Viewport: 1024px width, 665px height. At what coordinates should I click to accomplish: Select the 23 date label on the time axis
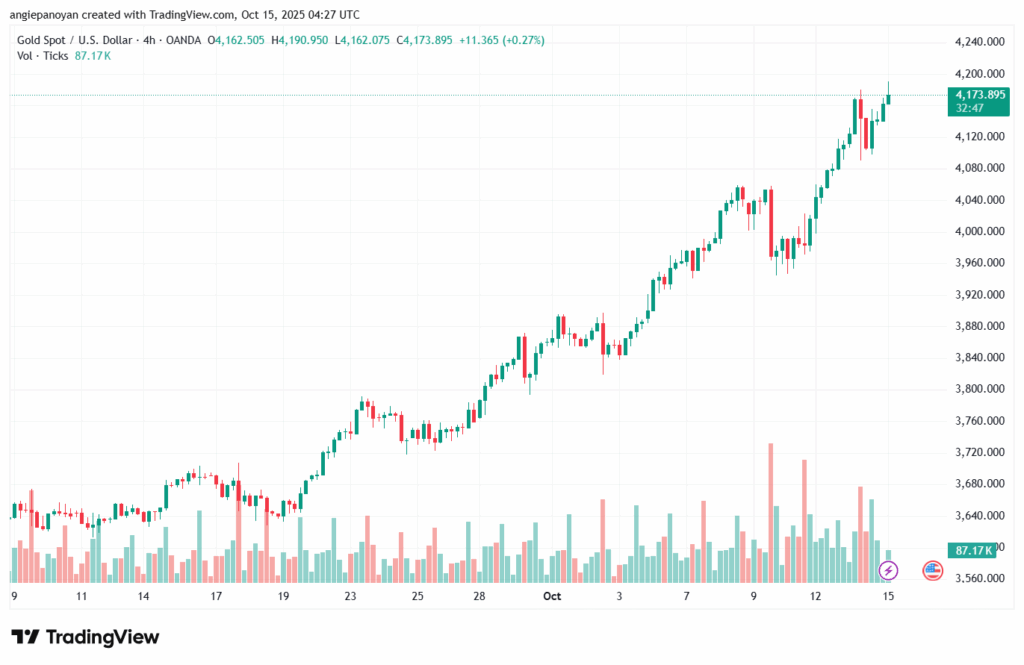pos(351,596)
